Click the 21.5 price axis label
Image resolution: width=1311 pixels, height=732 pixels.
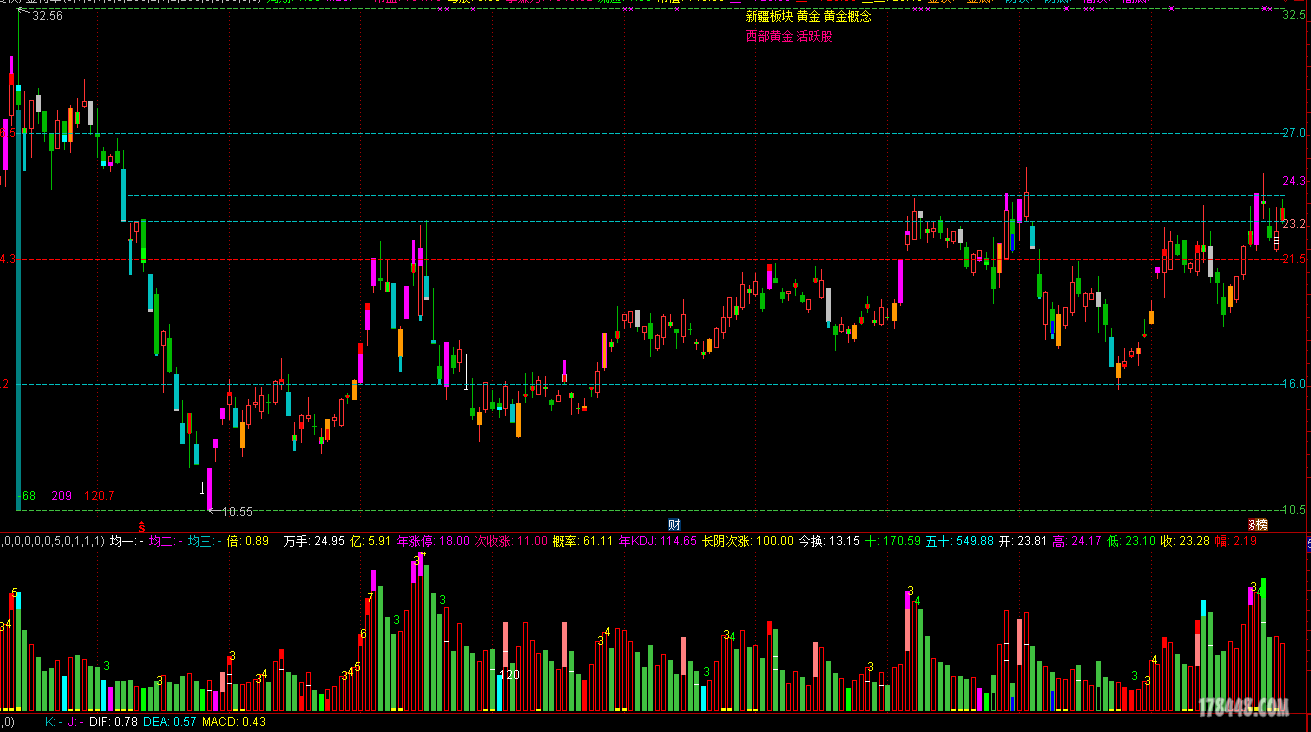pyautogui.click(x=1294, y=258)
